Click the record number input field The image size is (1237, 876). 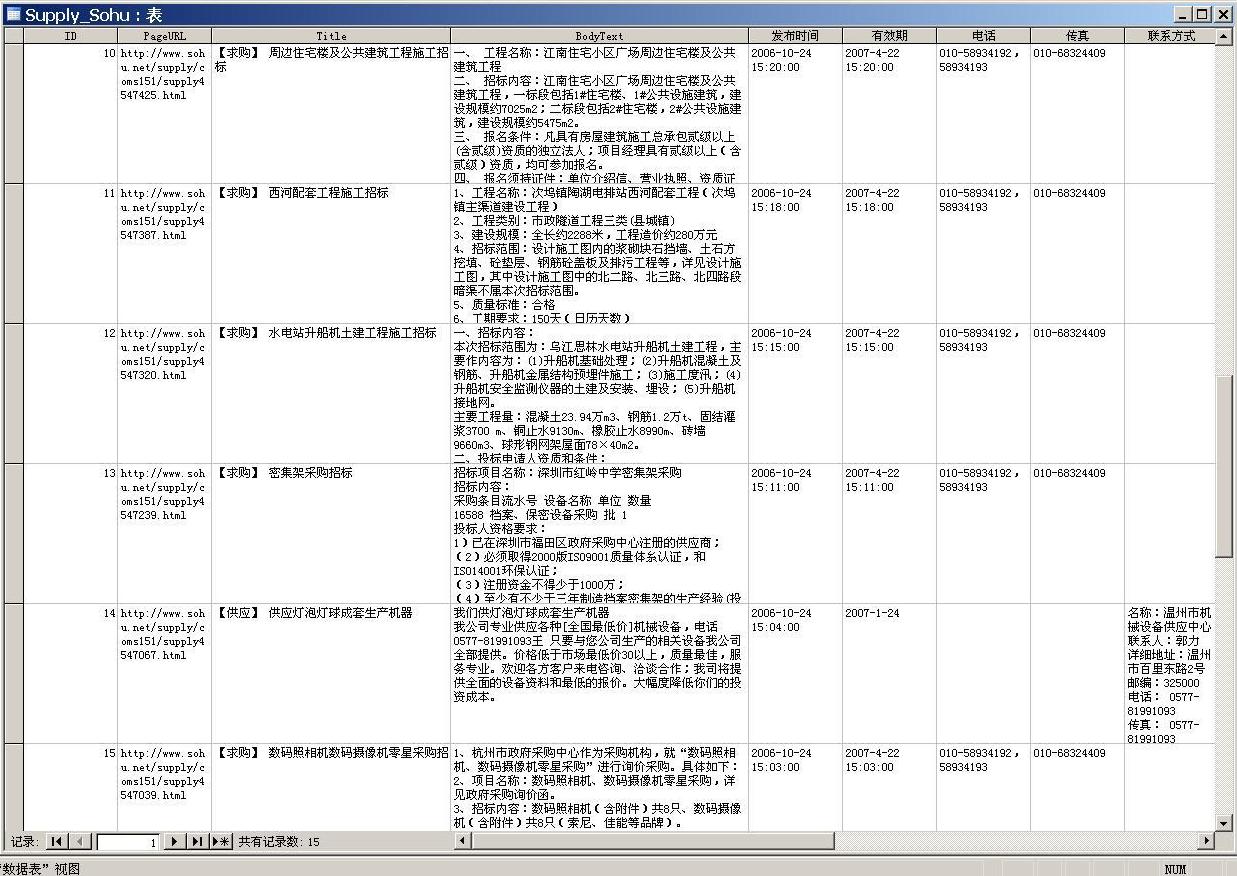[127, 842]
